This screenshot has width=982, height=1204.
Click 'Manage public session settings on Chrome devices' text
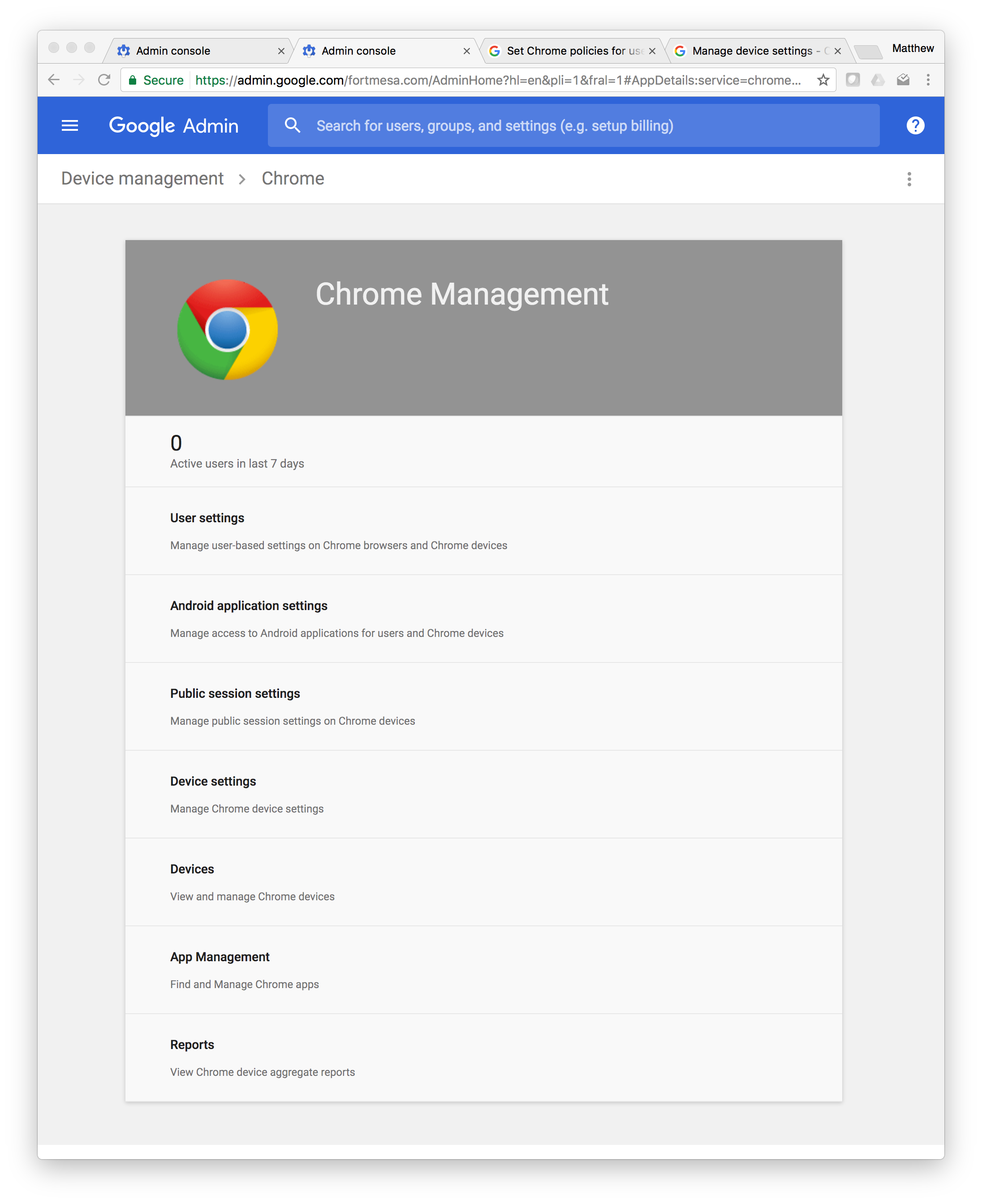293,721
